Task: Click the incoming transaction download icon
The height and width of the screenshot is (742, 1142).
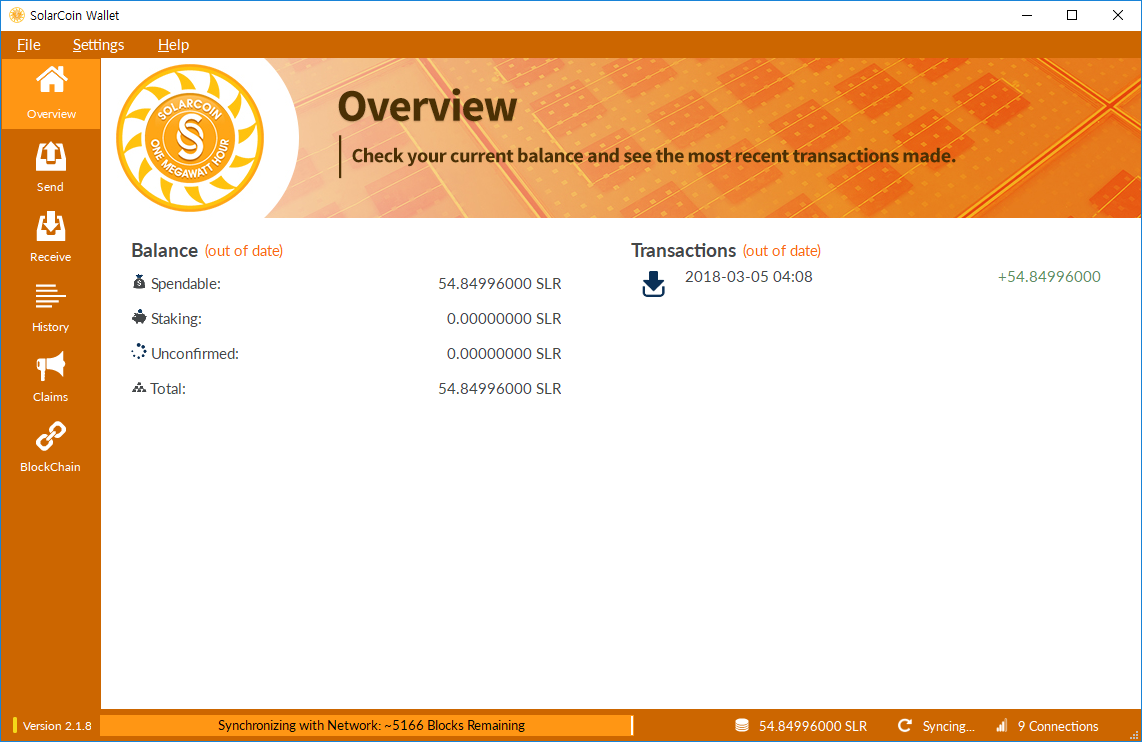Action: pos(653,284)
